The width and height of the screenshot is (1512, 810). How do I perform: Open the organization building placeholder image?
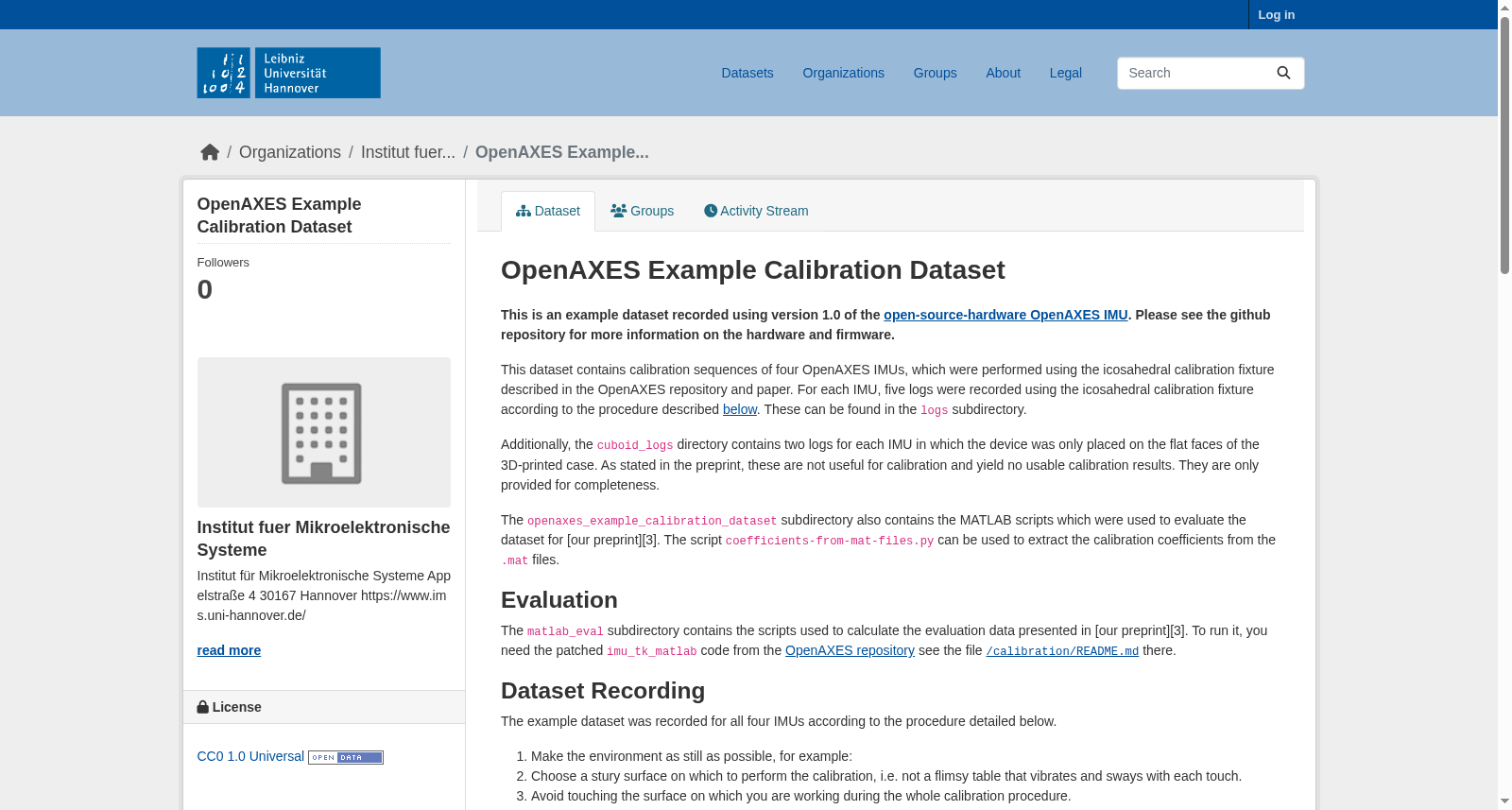[x=323, y=432]
